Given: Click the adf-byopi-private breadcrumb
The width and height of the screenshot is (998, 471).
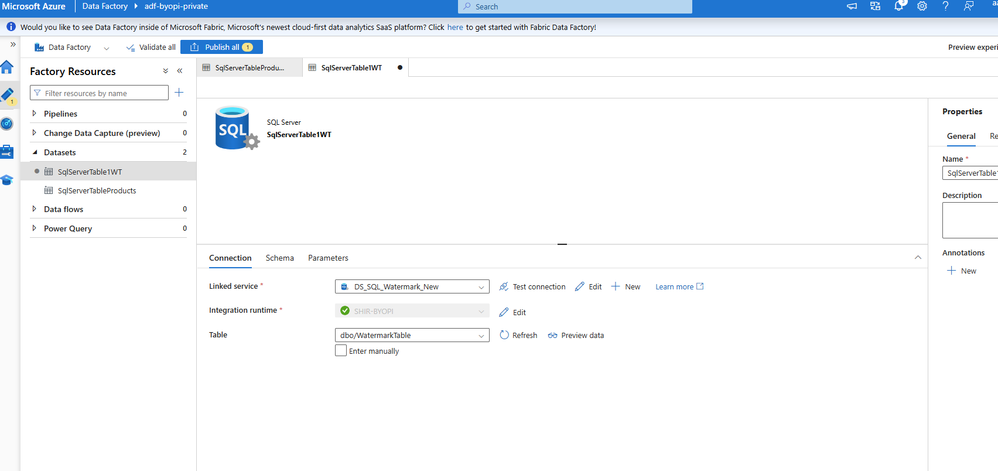Looking at the screenshot, I should pos(174,6).
